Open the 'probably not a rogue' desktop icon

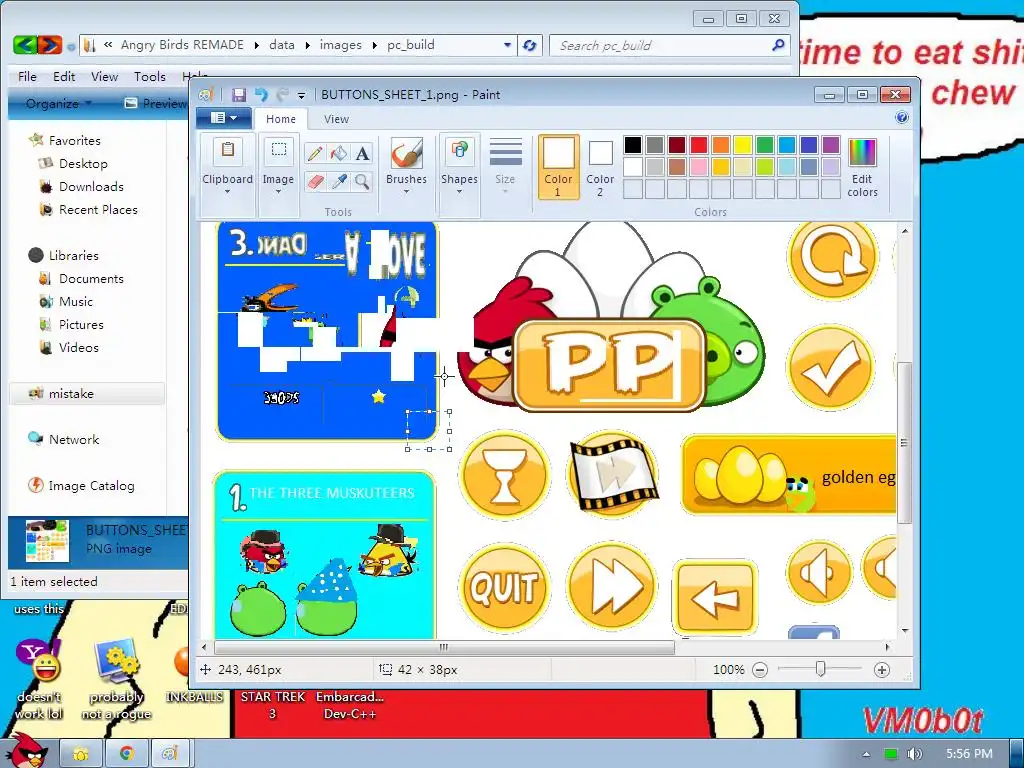[116, 679]
